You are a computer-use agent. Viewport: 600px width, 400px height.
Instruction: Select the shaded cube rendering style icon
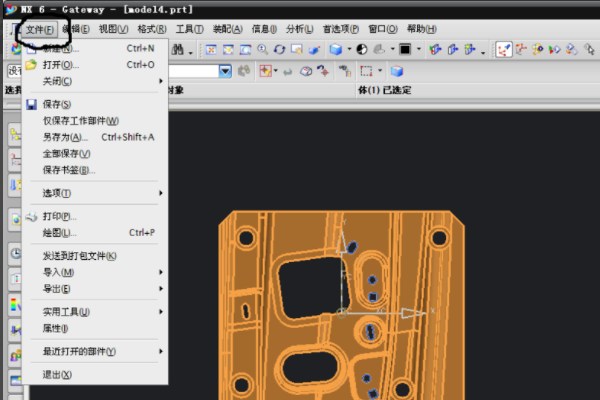pos(335,48)
